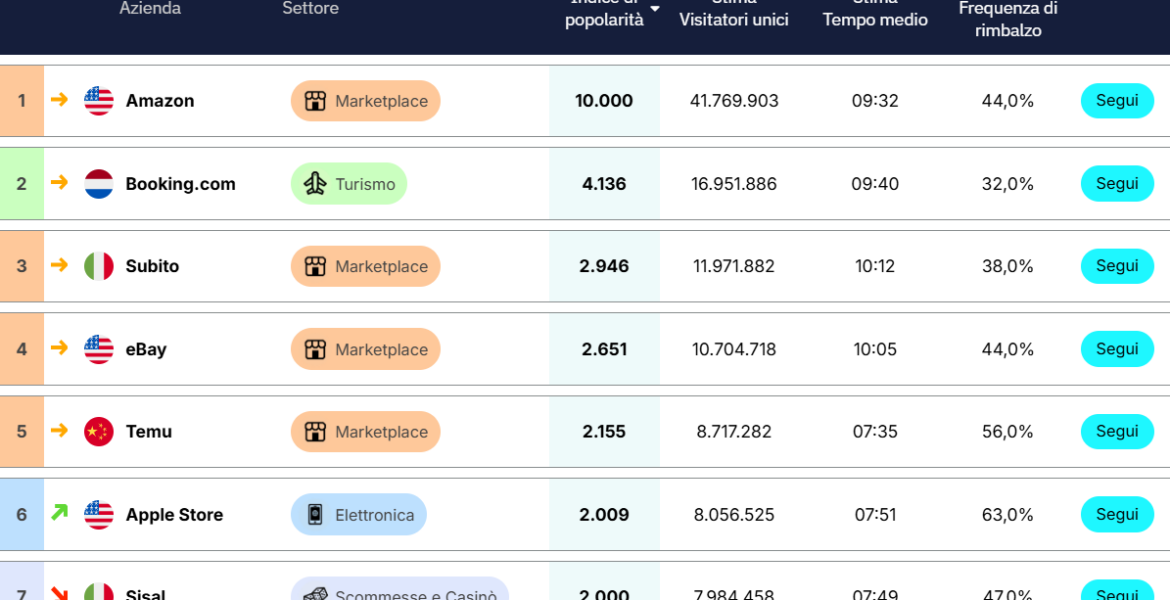The image size is (1170, 600).
Task: Click the red falling arrow for Sisal
Action: point(59,593)
